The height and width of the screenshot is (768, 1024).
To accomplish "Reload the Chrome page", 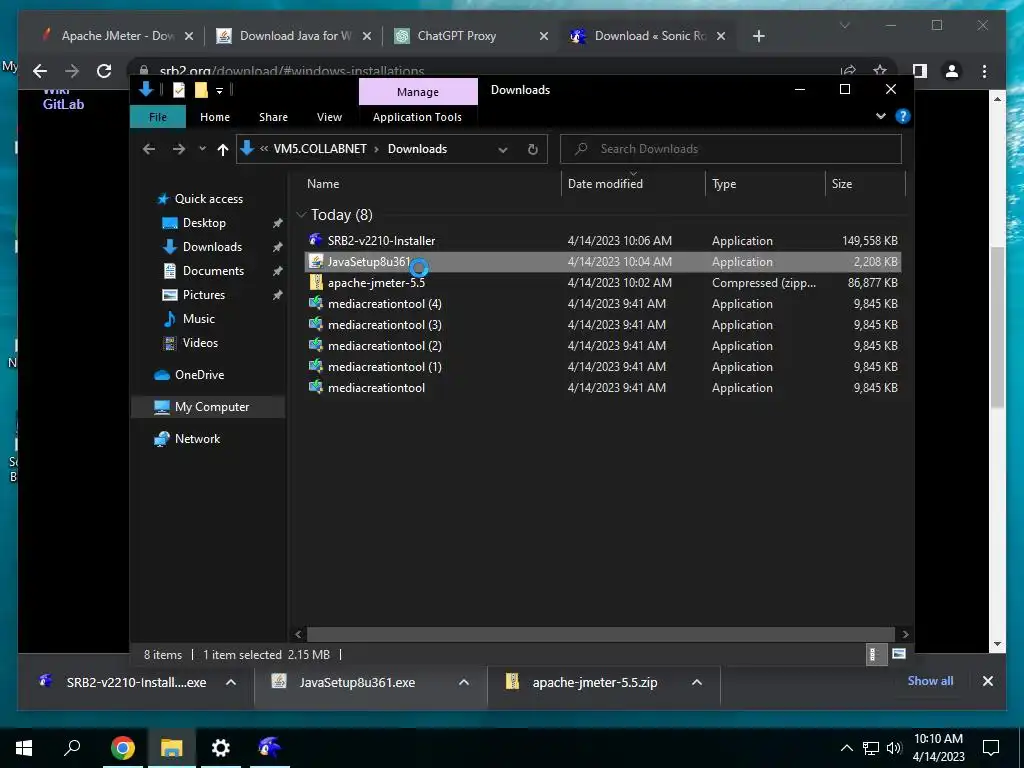I will (x=104, y=71).
